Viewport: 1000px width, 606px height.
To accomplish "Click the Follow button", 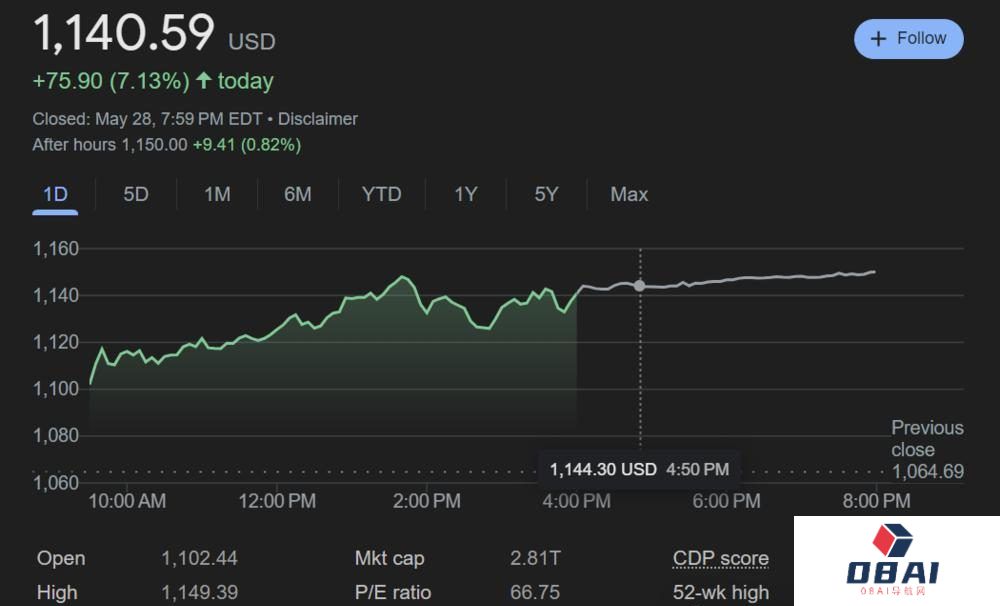I will (x=908, y=39).
